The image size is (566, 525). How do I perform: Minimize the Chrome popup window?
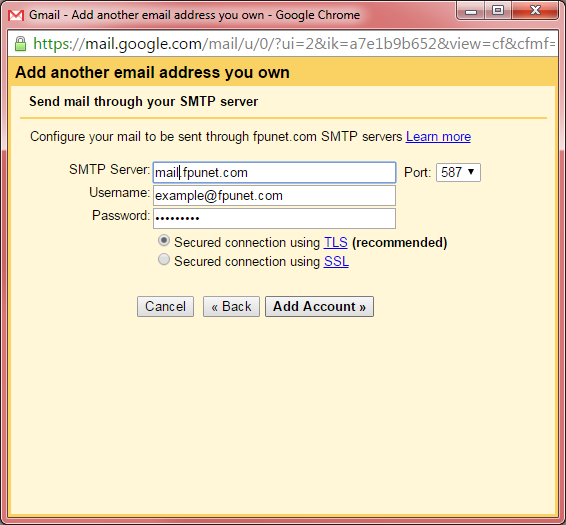coord(471,11)
